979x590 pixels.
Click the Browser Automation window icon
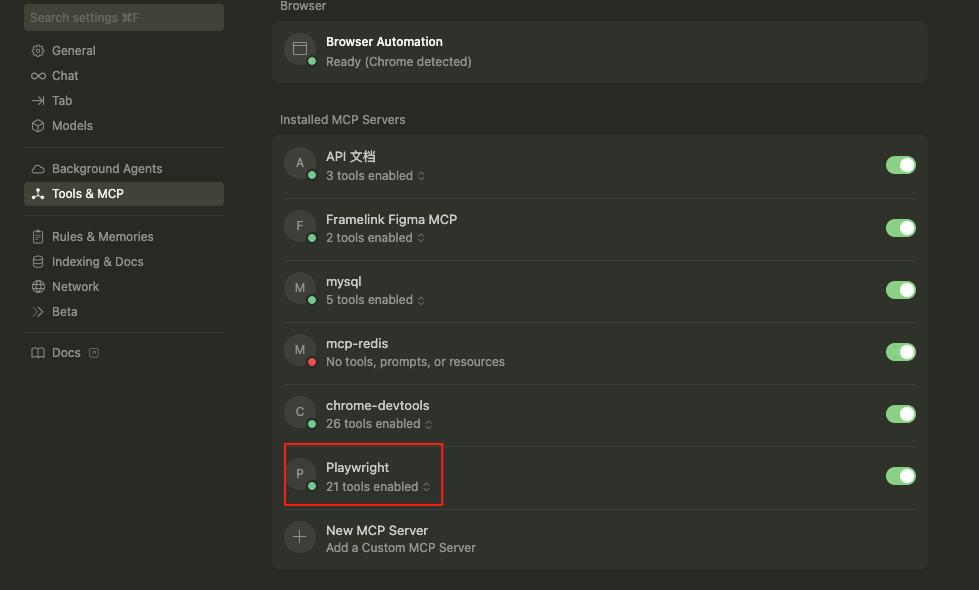click(299, 49)
